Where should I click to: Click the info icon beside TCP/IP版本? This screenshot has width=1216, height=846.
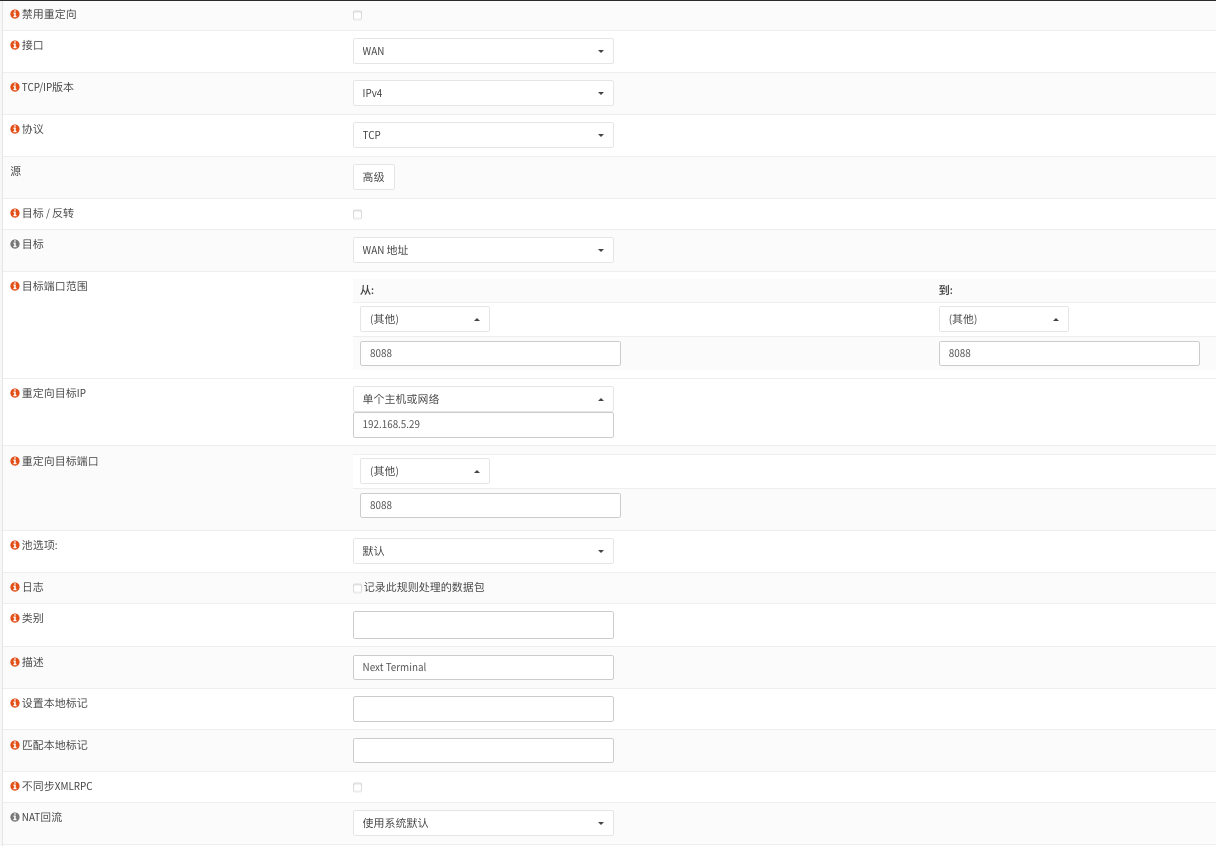click(15, 88)
